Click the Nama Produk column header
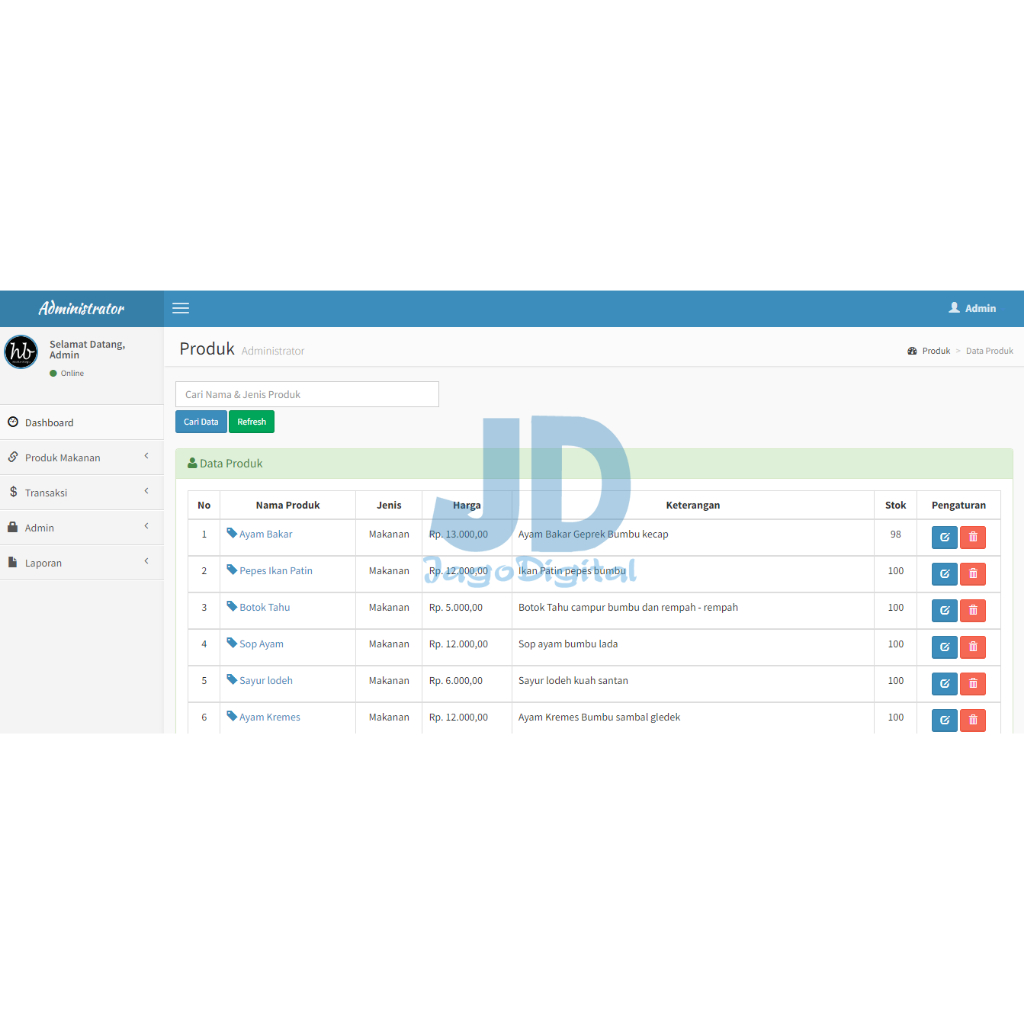 (x=288, y=505)
